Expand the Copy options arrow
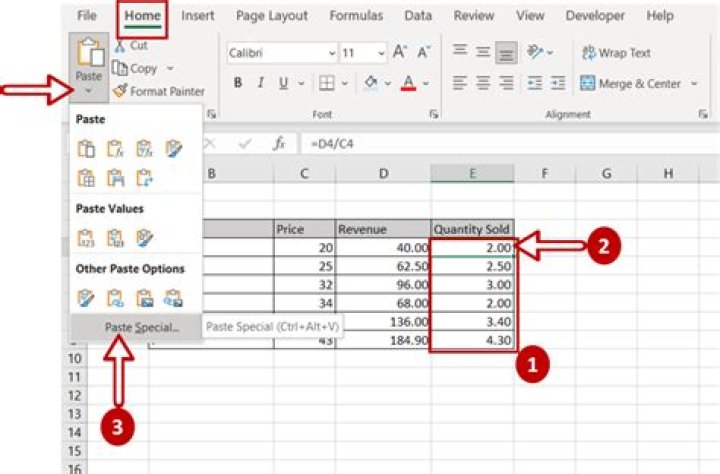The image size is (720, 474). 170,68
